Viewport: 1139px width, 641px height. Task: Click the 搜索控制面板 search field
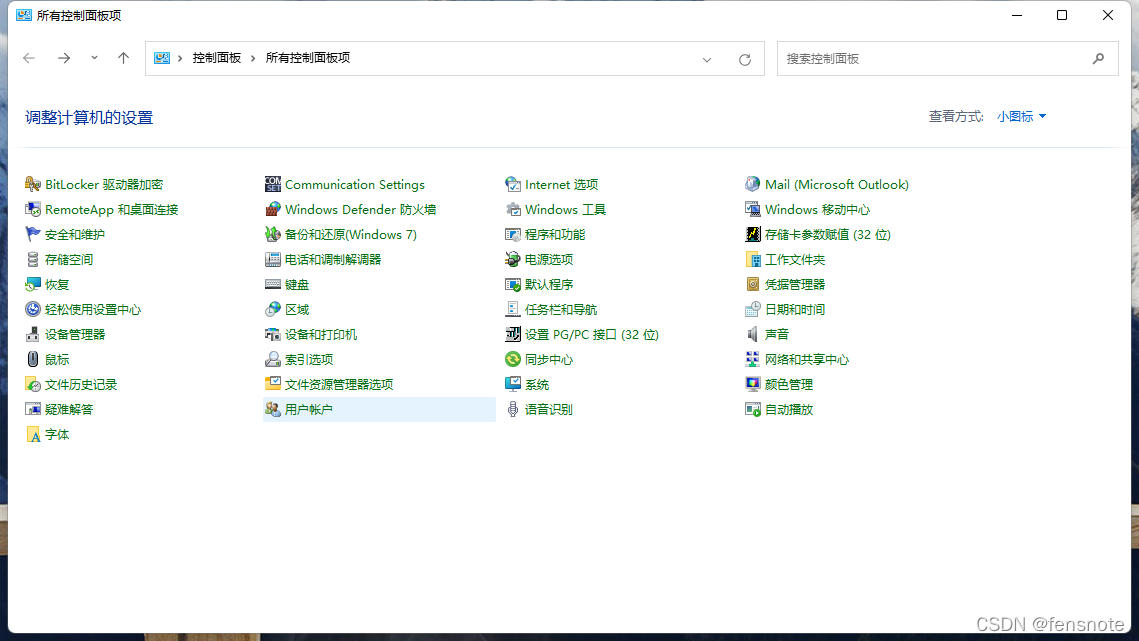[x=947, y=58]
